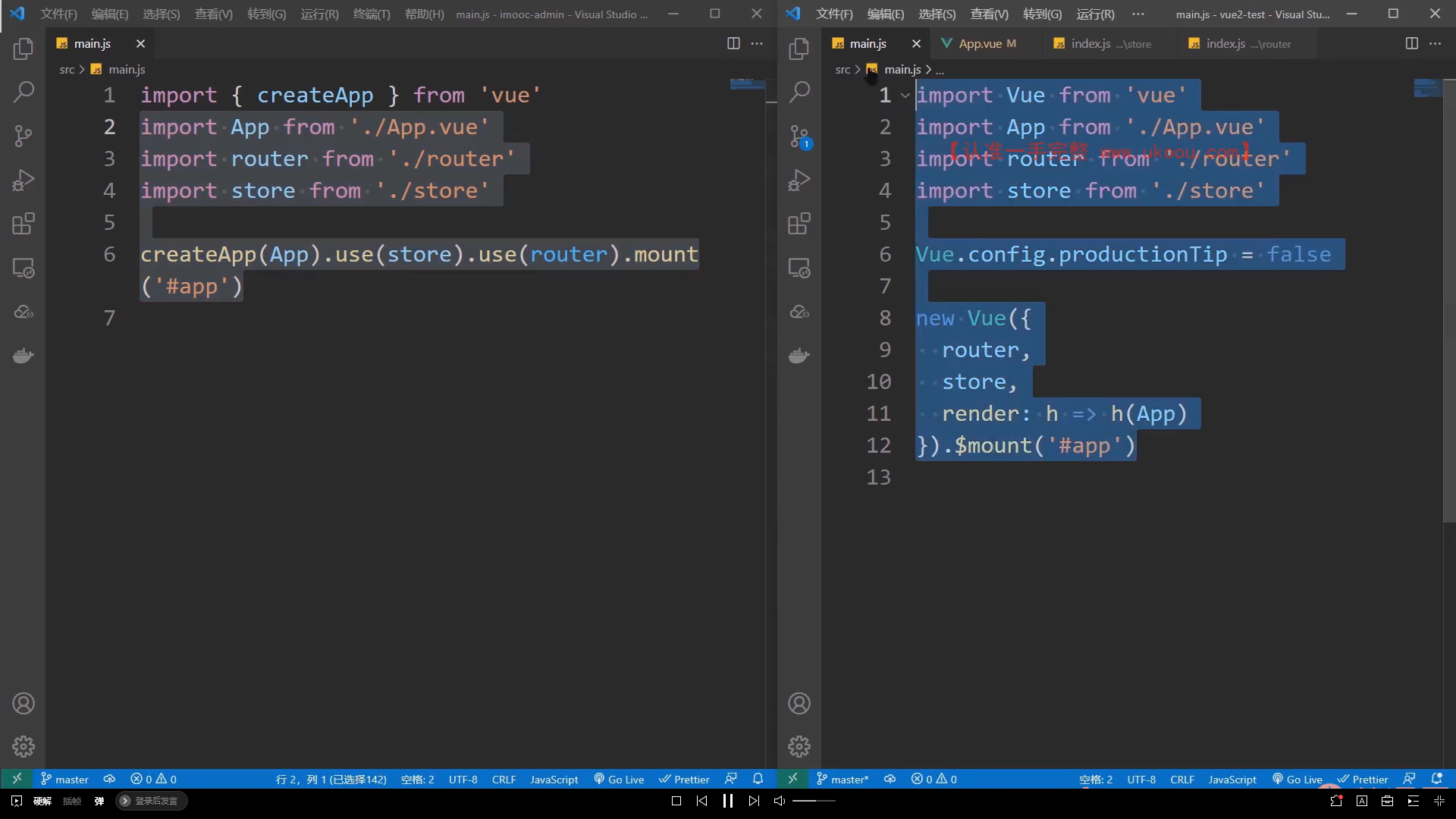Split editor right in imooc-admin window

coord(733,43)
